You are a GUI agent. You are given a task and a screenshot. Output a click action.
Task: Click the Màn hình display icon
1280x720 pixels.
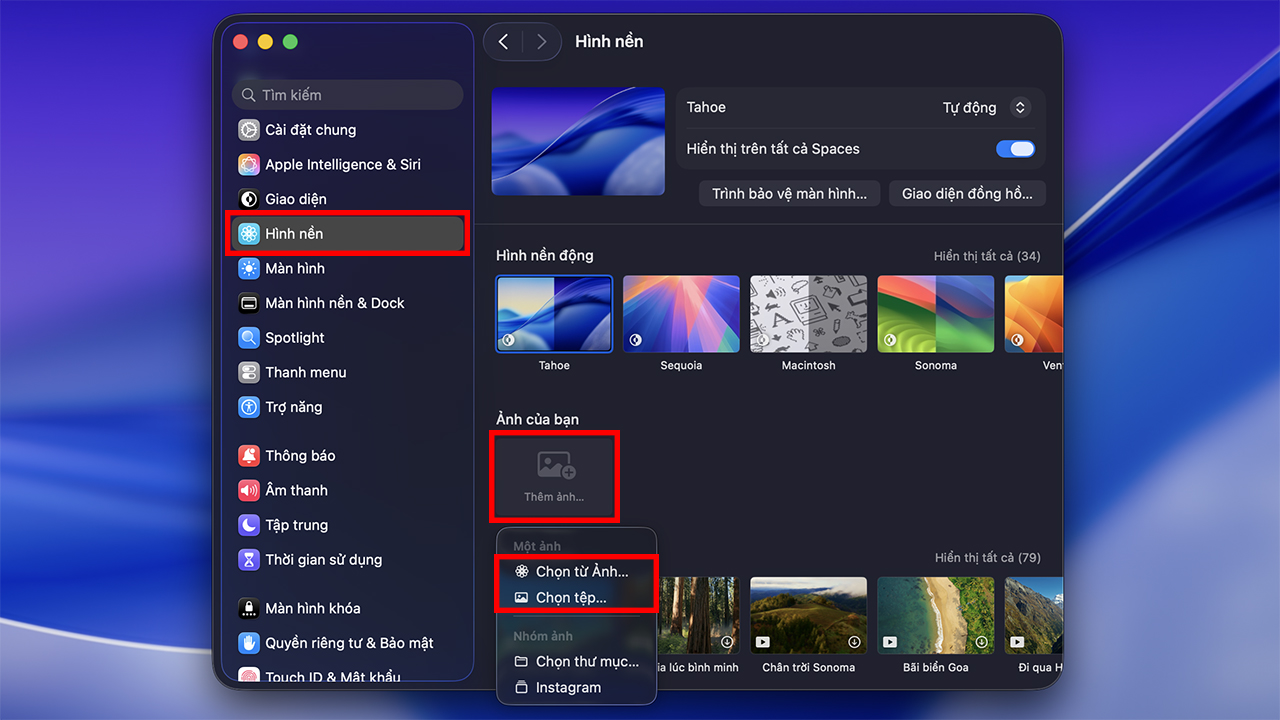tap(249, 268)
